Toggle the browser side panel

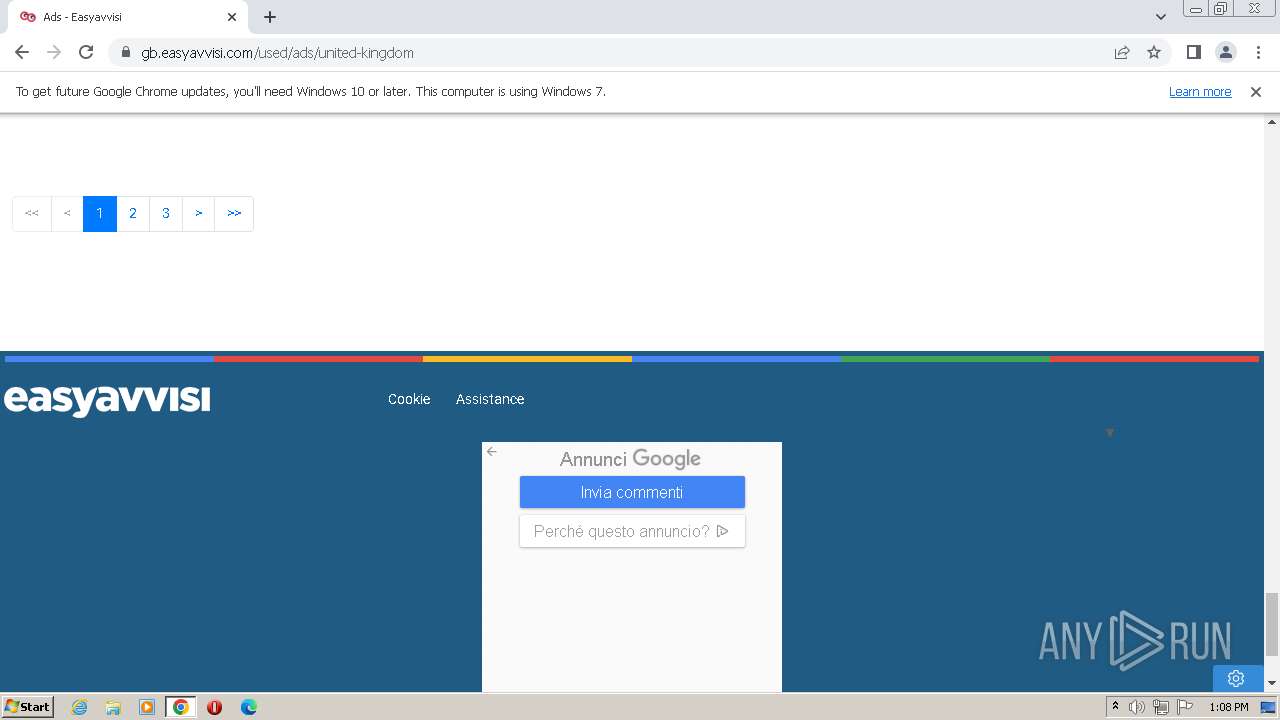click(x=1193, y=52)
